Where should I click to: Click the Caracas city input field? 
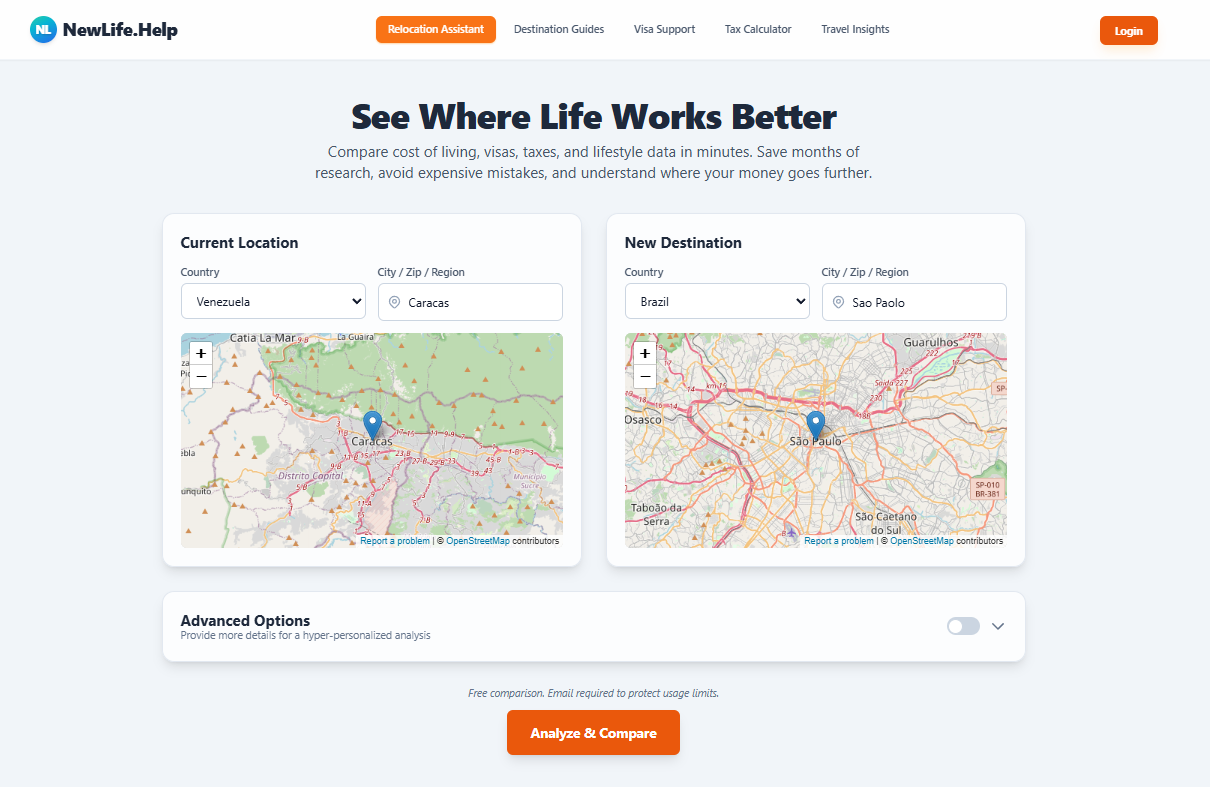(x=470, y=301)
